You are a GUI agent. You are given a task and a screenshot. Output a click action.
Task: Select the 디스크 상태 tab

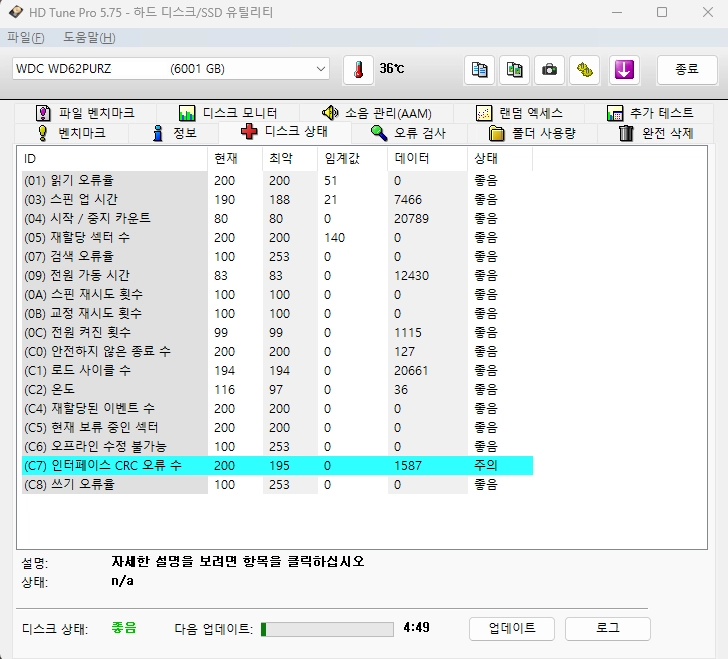[x=285, y=132]
